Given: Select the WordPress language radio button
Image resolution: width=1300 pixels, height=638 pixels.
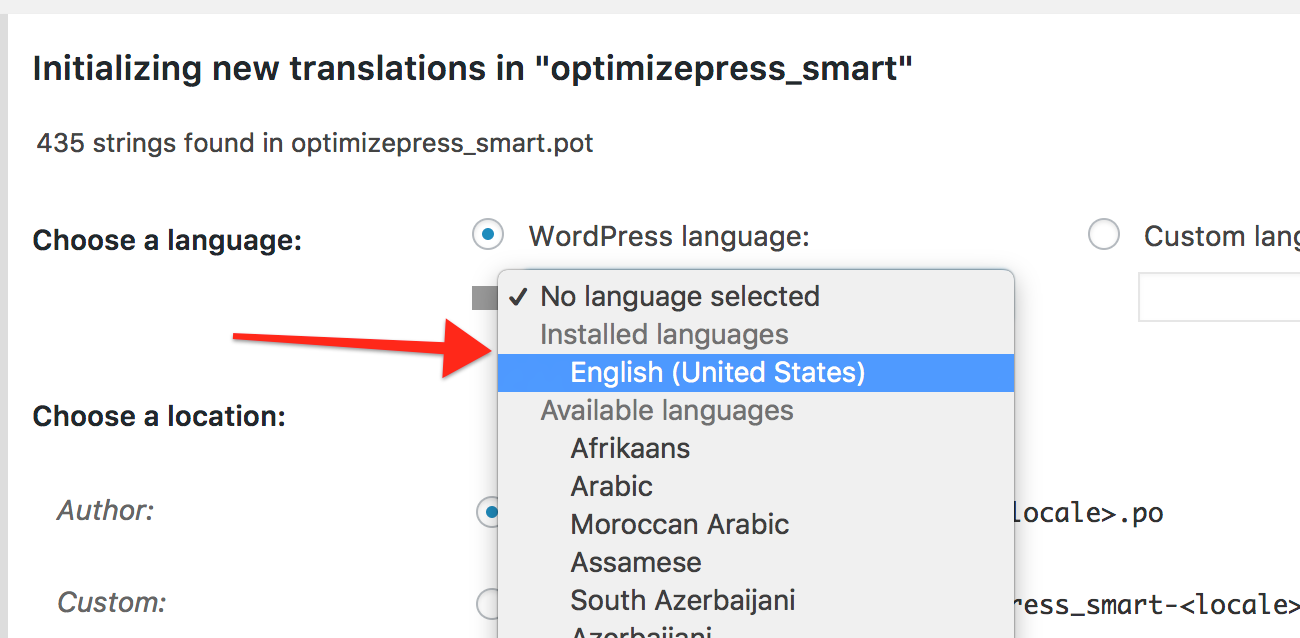Looking at the screenshot, I should point(487,234).
